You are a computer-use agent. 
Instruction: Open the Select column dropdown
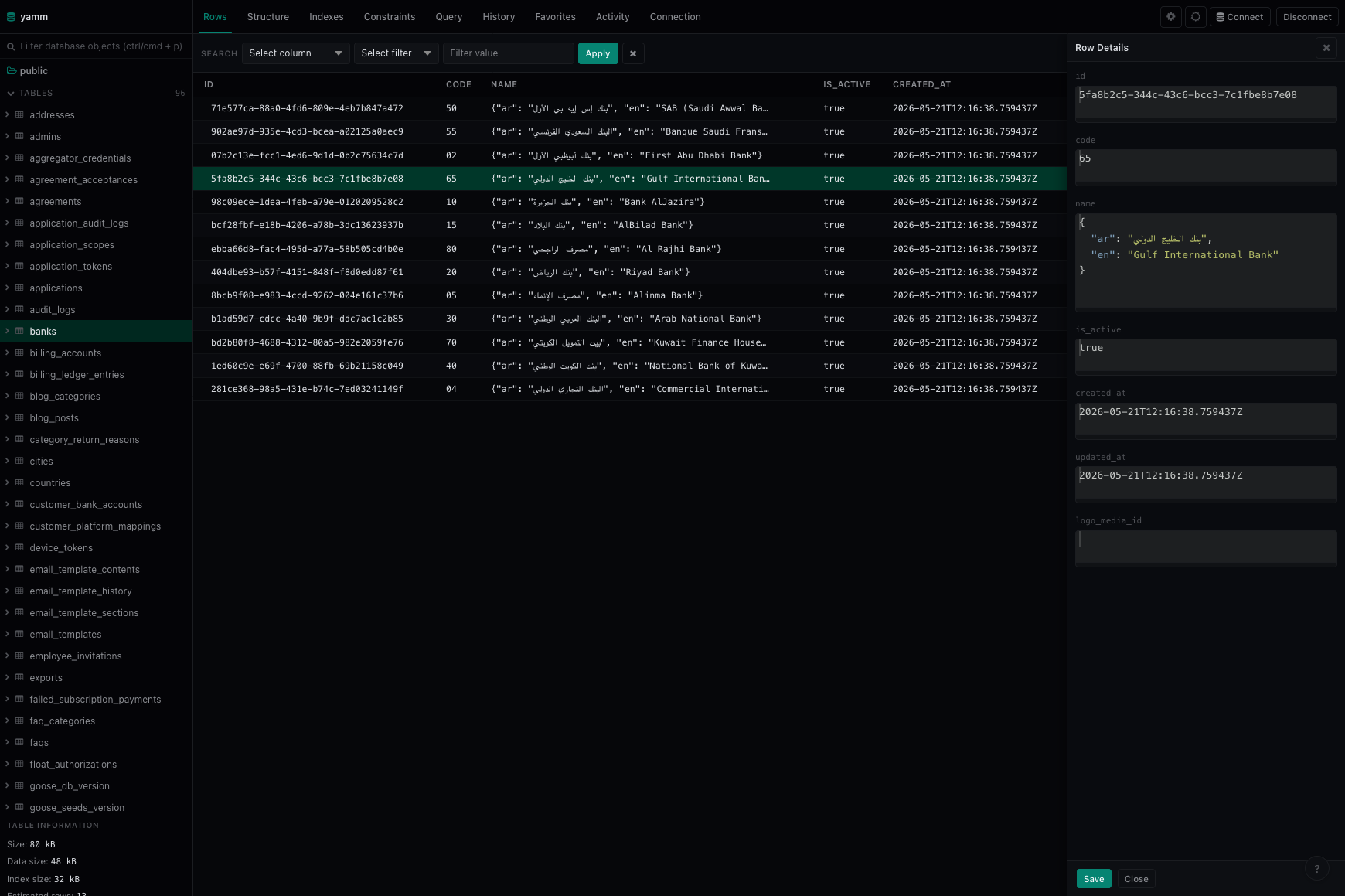tap(295, 53)
